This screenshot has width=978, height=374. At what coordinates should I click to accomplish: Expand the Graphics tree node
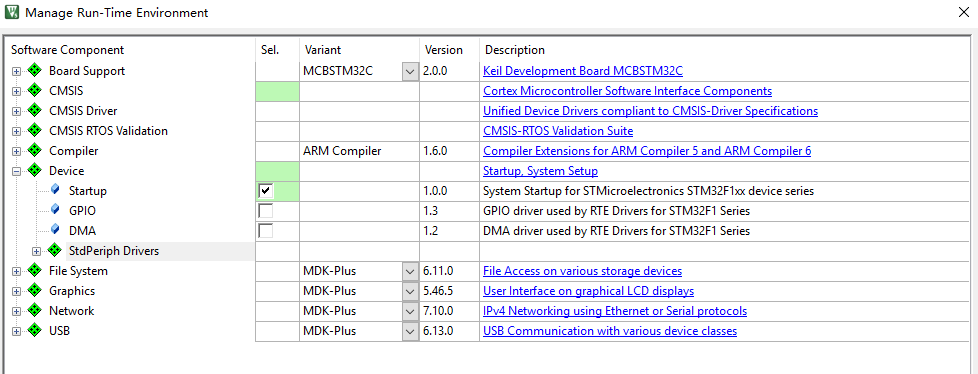coord(16,291)
